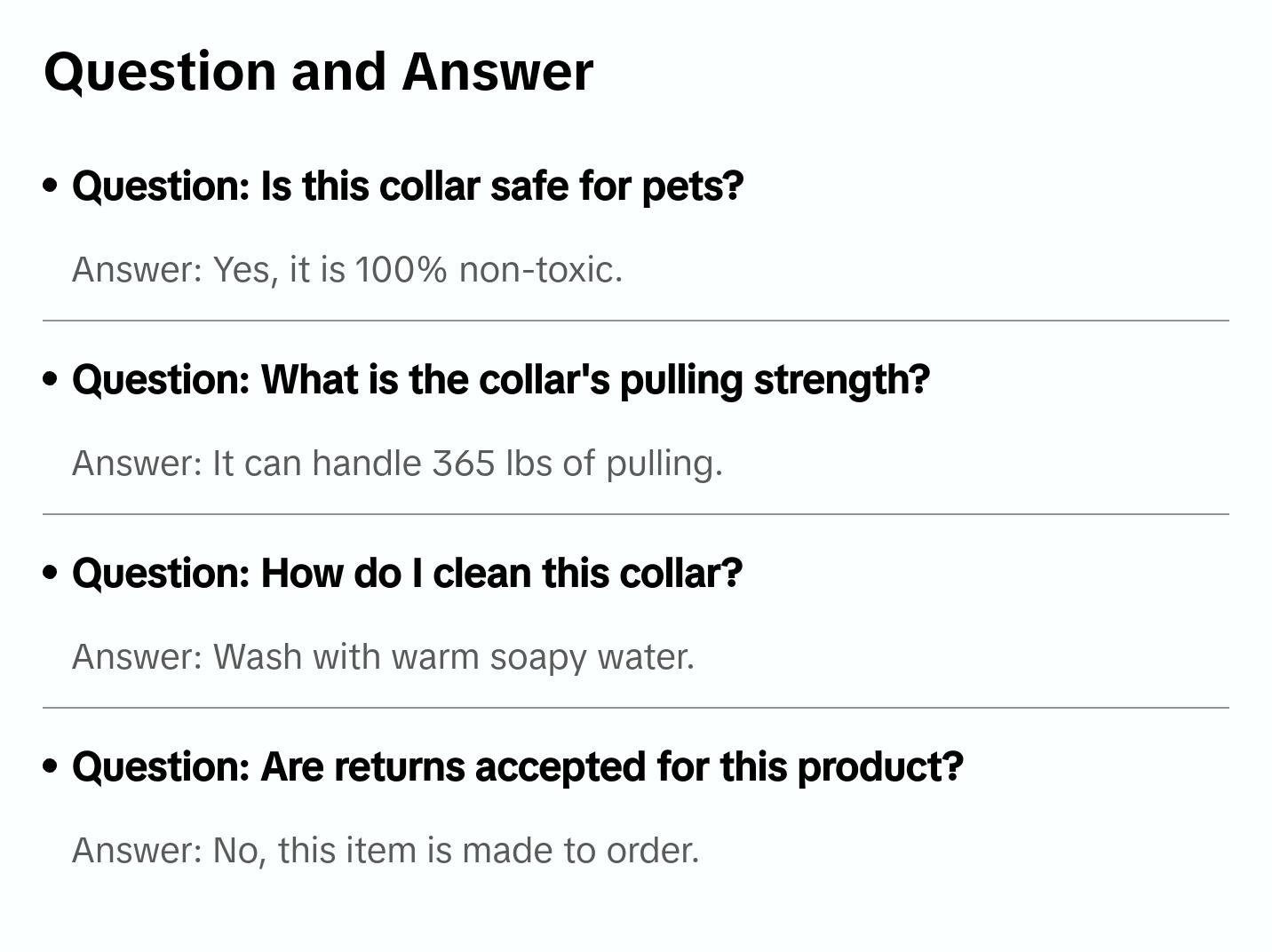
Task: Click the answer "Wash with warm soapy water"
Action: coord(383,656)
